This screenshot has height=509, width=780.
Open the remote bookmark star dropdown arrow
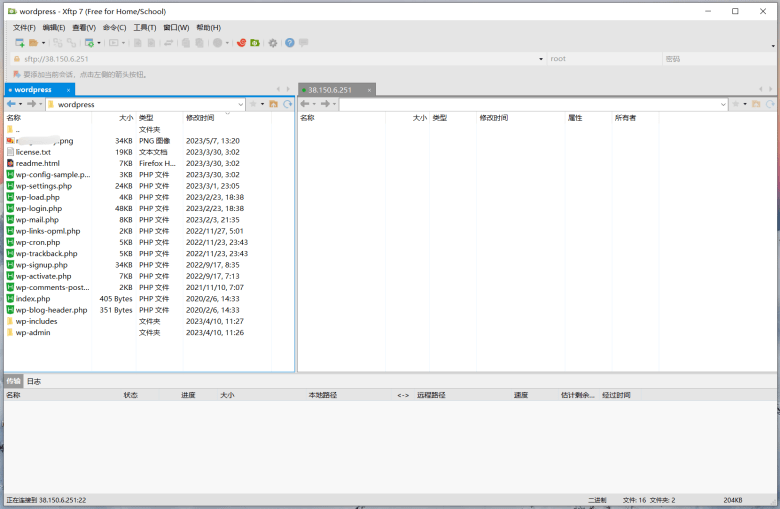pyautogui.click(x=745, y=104)
